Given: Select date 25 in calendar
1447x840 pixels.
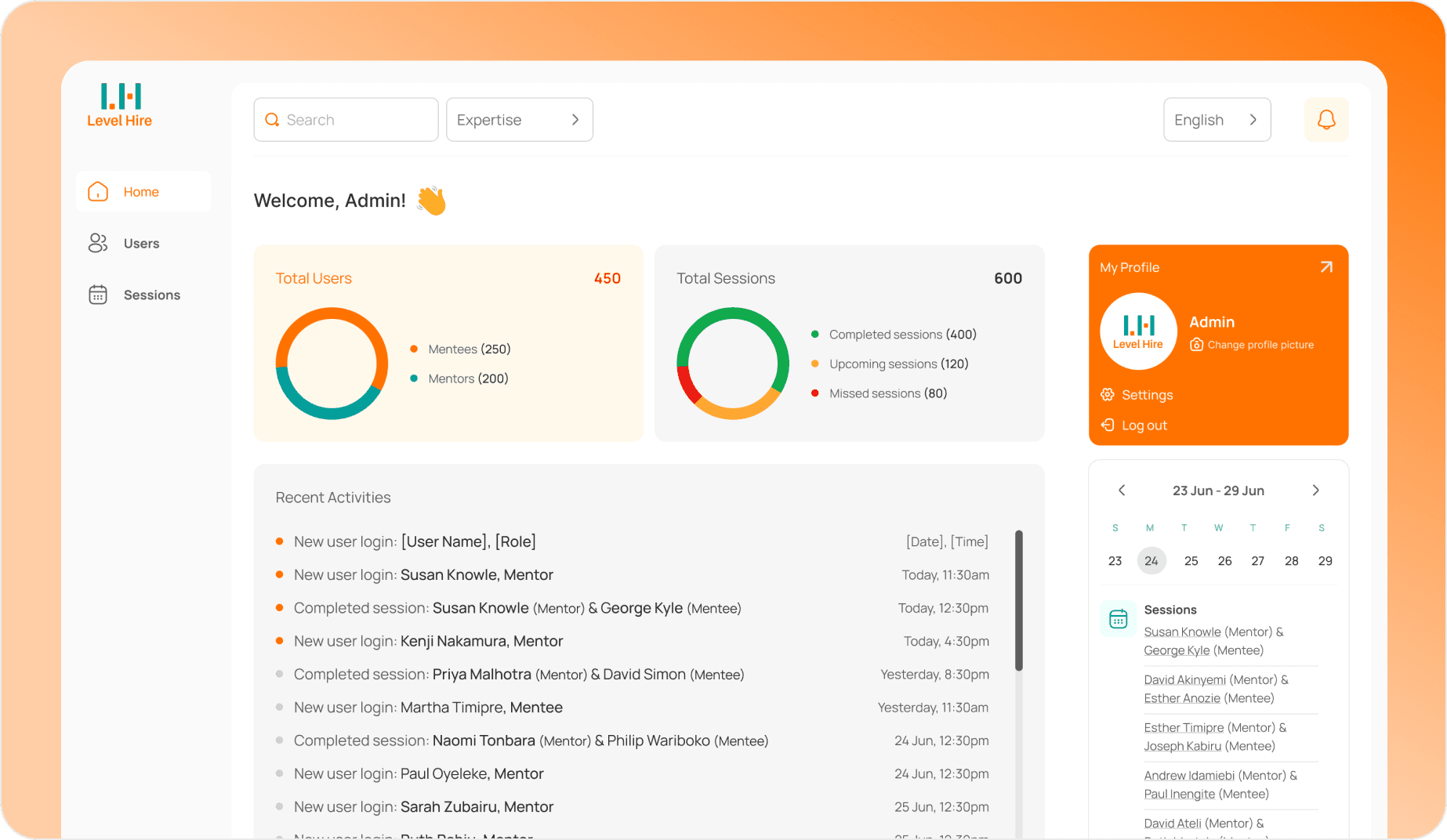Looking at the screenshot, I should point(1191,561).
